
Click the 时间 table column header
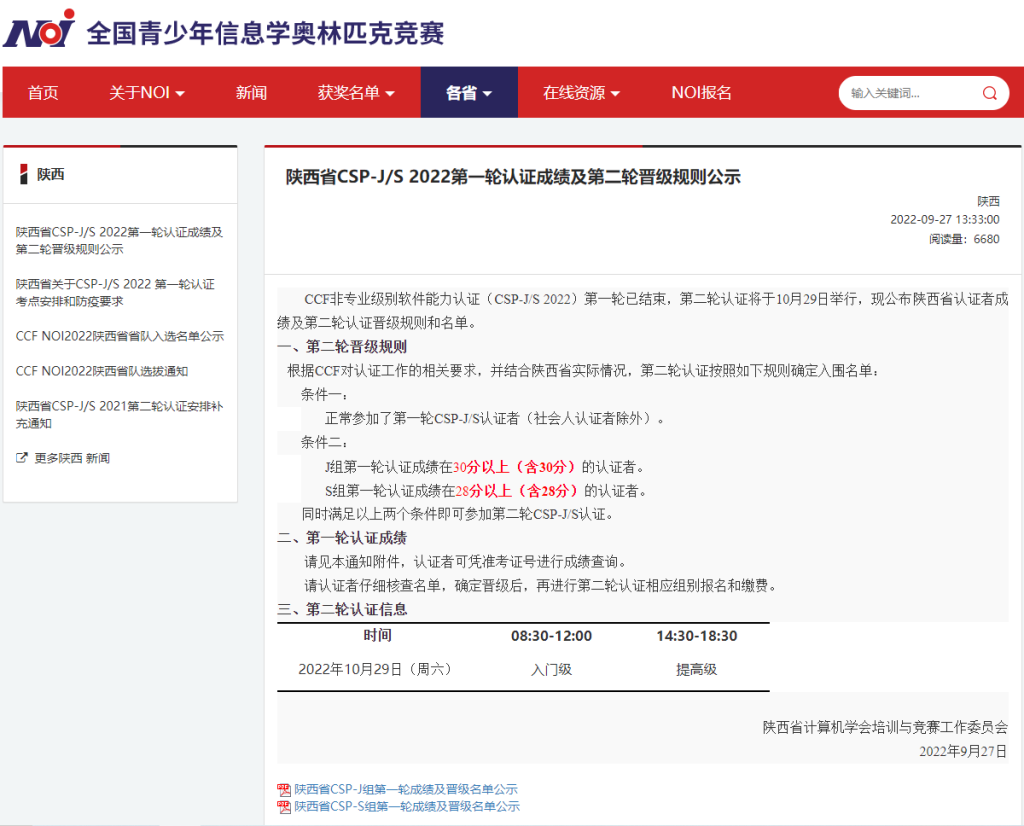click(377, 635)
